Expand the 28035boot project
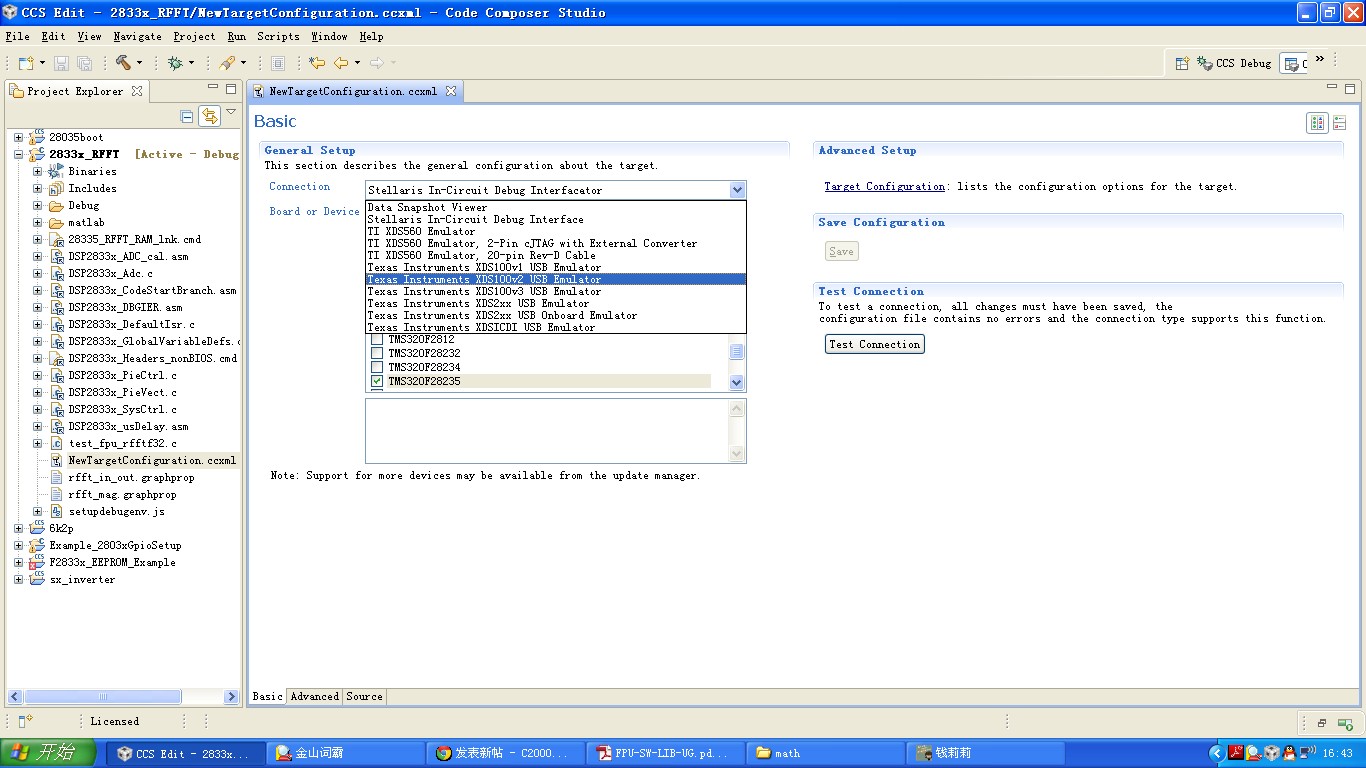The height and width of the screenshot is (768, 1366). point(18,137)
